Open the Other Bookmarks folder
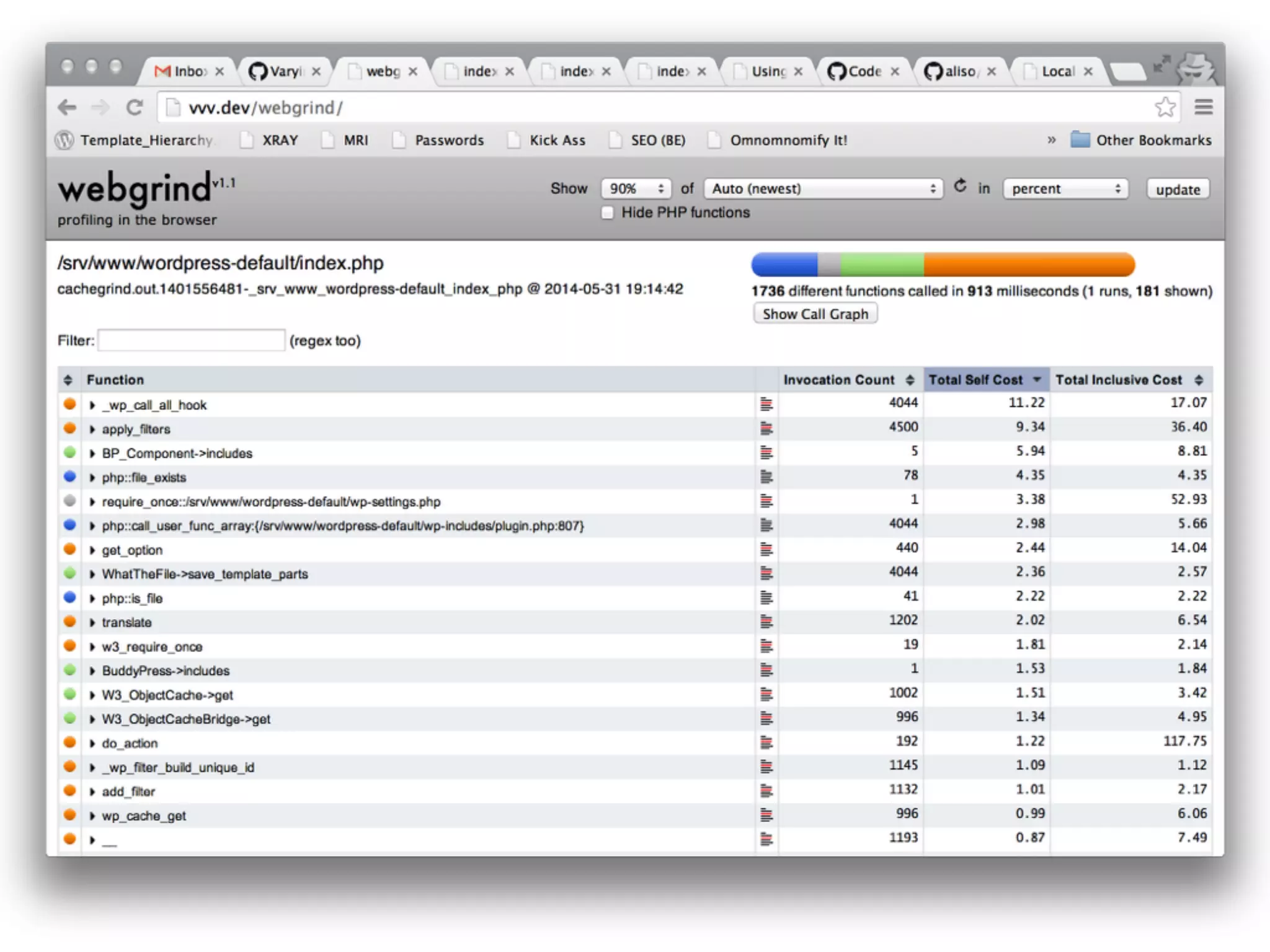 click(1140, 140)
